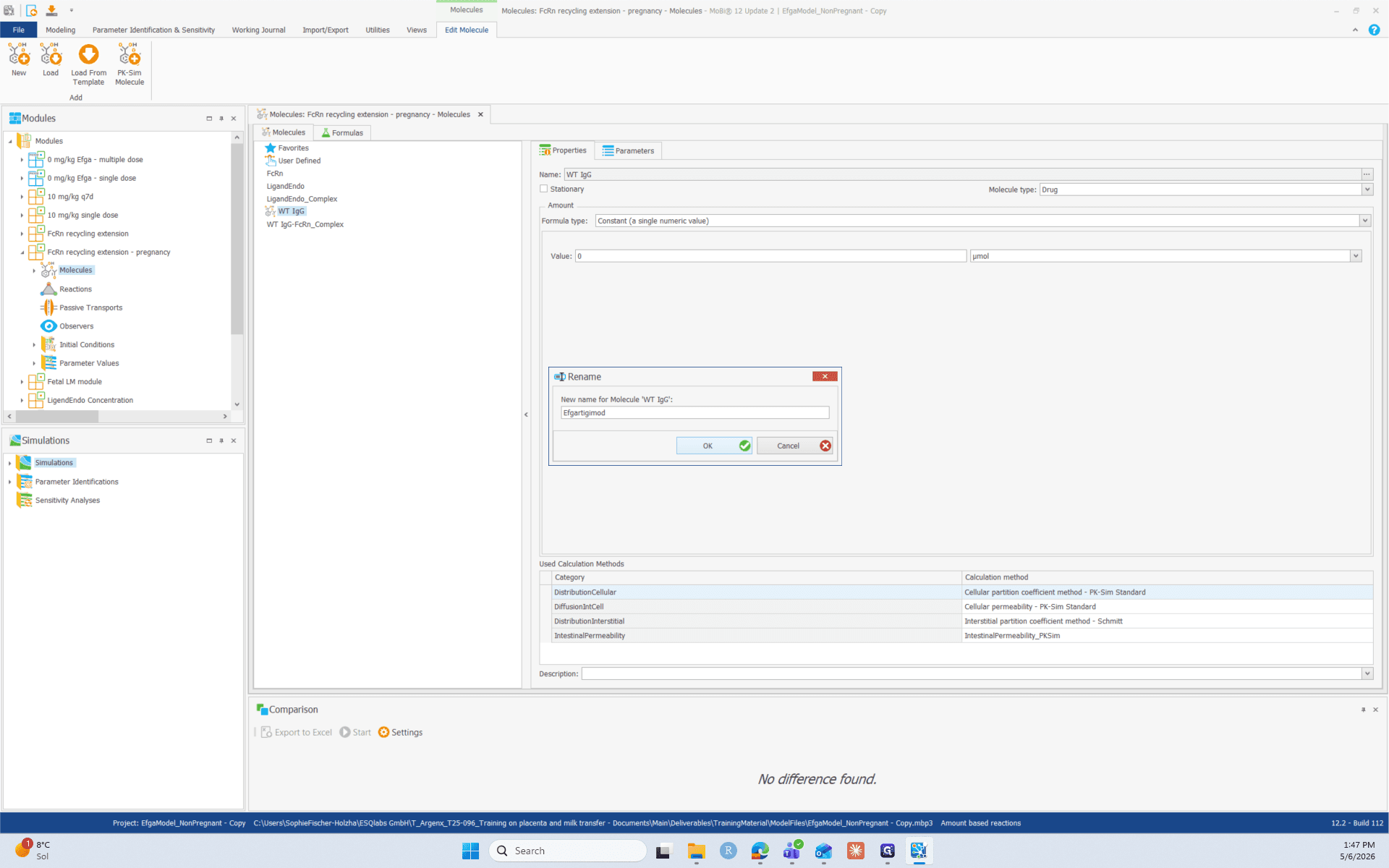1389x868 pixels.
Task: Click the Export to Excel icon
Action: 266,732
